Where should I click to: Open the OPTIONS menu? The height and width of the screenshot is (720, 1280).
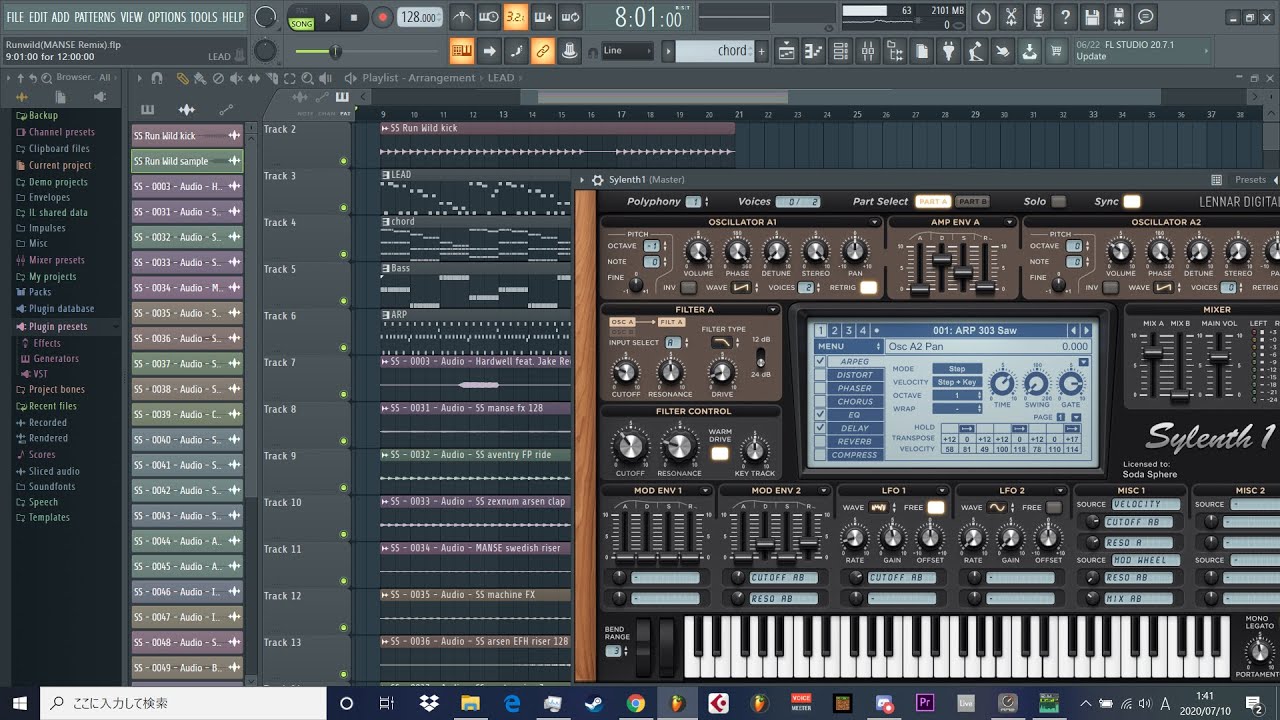(x=167, y=17)
